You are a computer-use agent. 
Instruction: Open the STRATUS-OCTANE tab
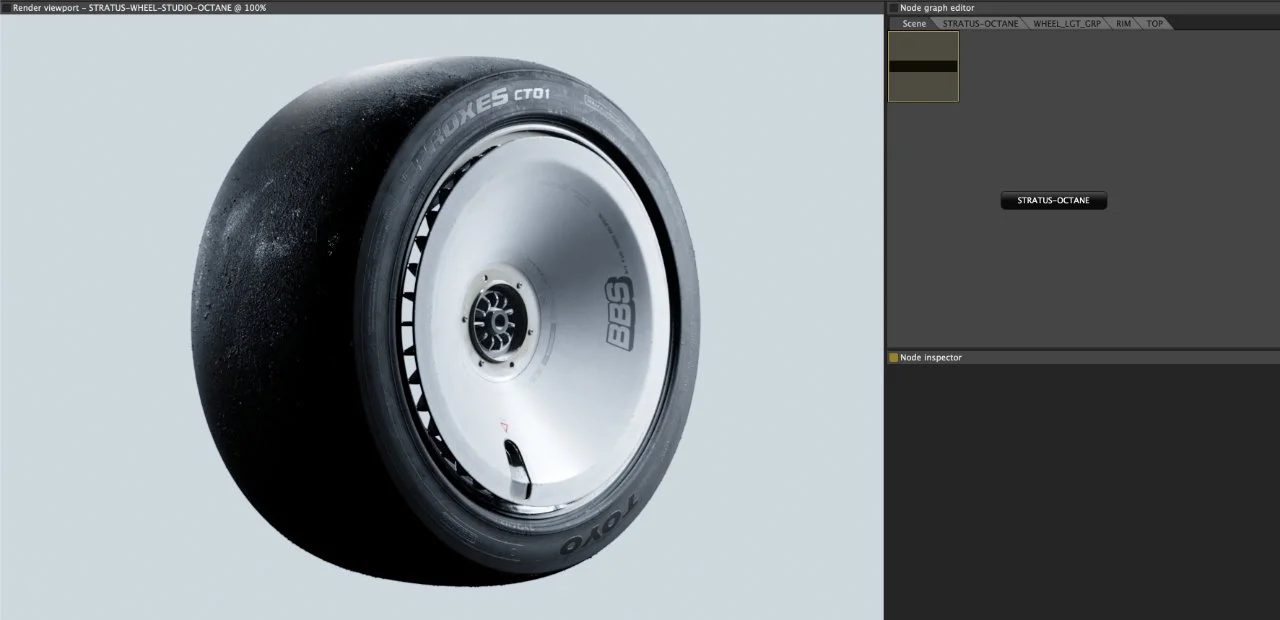pos(980,23)
